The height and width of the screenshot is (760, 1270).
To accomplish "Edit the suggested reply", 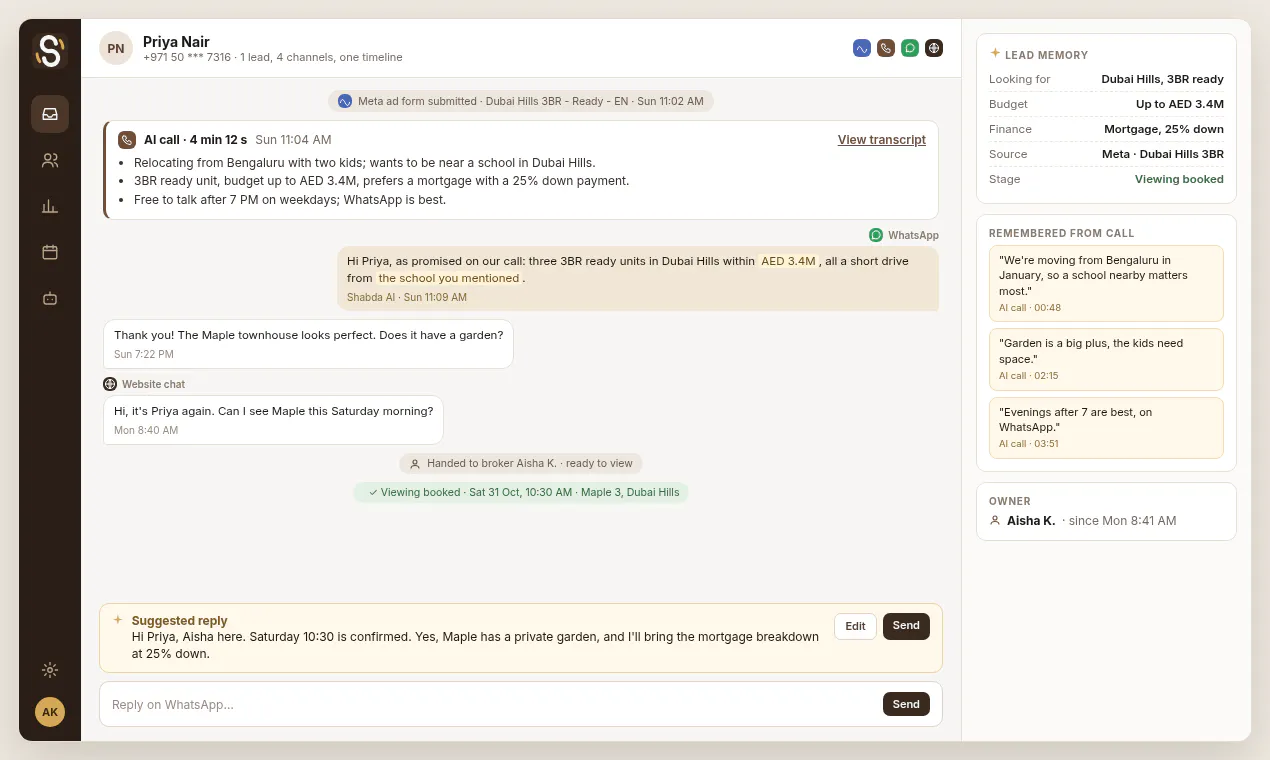I will pos(855,626).
